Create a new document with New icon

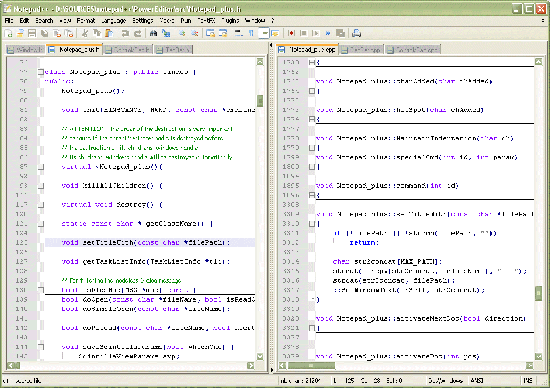8,33
